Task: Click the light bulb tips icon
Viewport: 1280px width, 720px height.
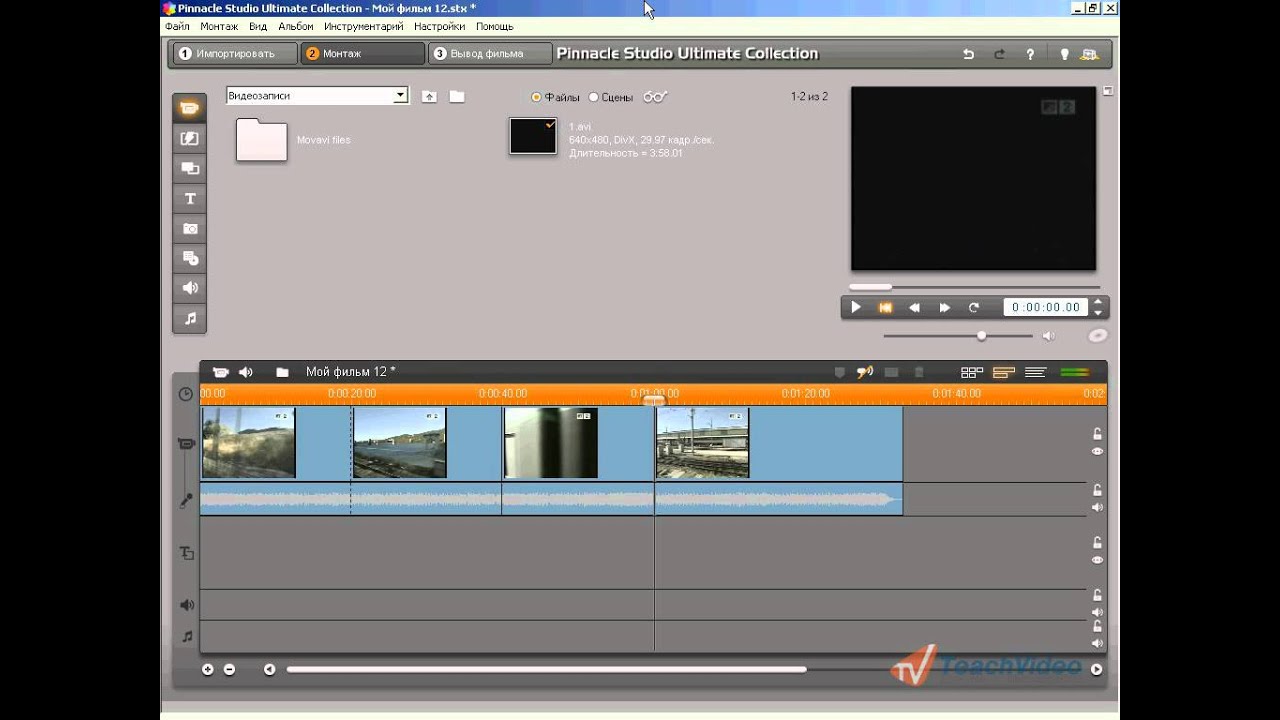Action: coord(1064,54)
